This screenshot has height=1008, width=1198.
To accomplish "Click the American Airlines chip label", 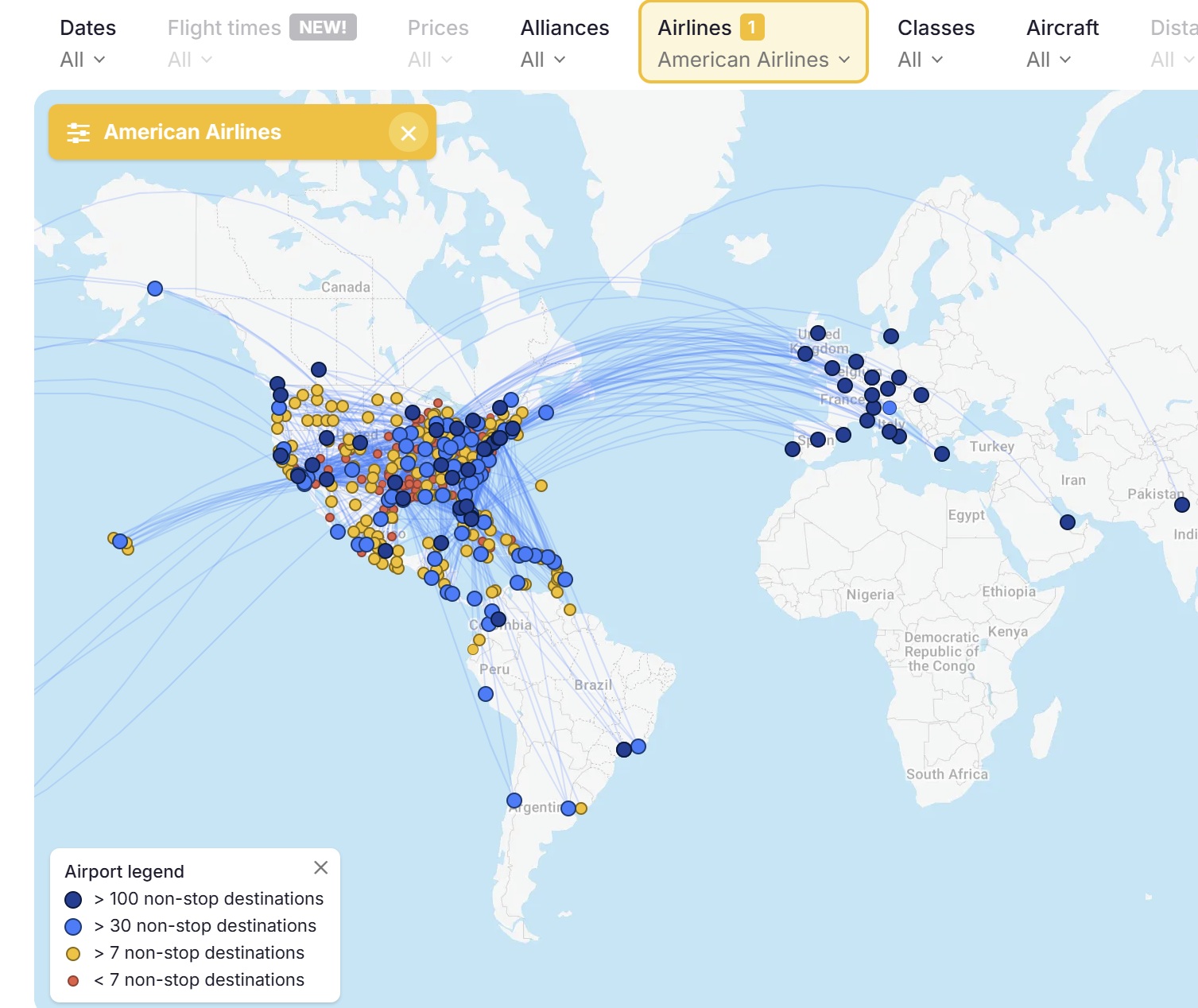I will (192, 132).
